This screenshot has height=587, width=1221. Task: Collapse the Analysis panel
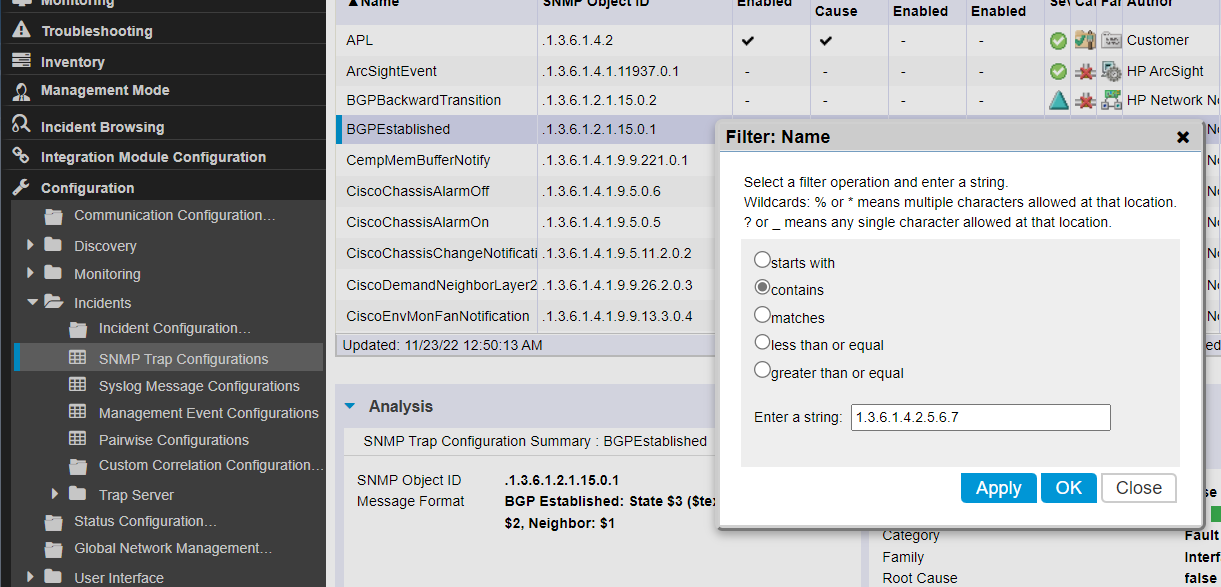[x=350, y=406]
